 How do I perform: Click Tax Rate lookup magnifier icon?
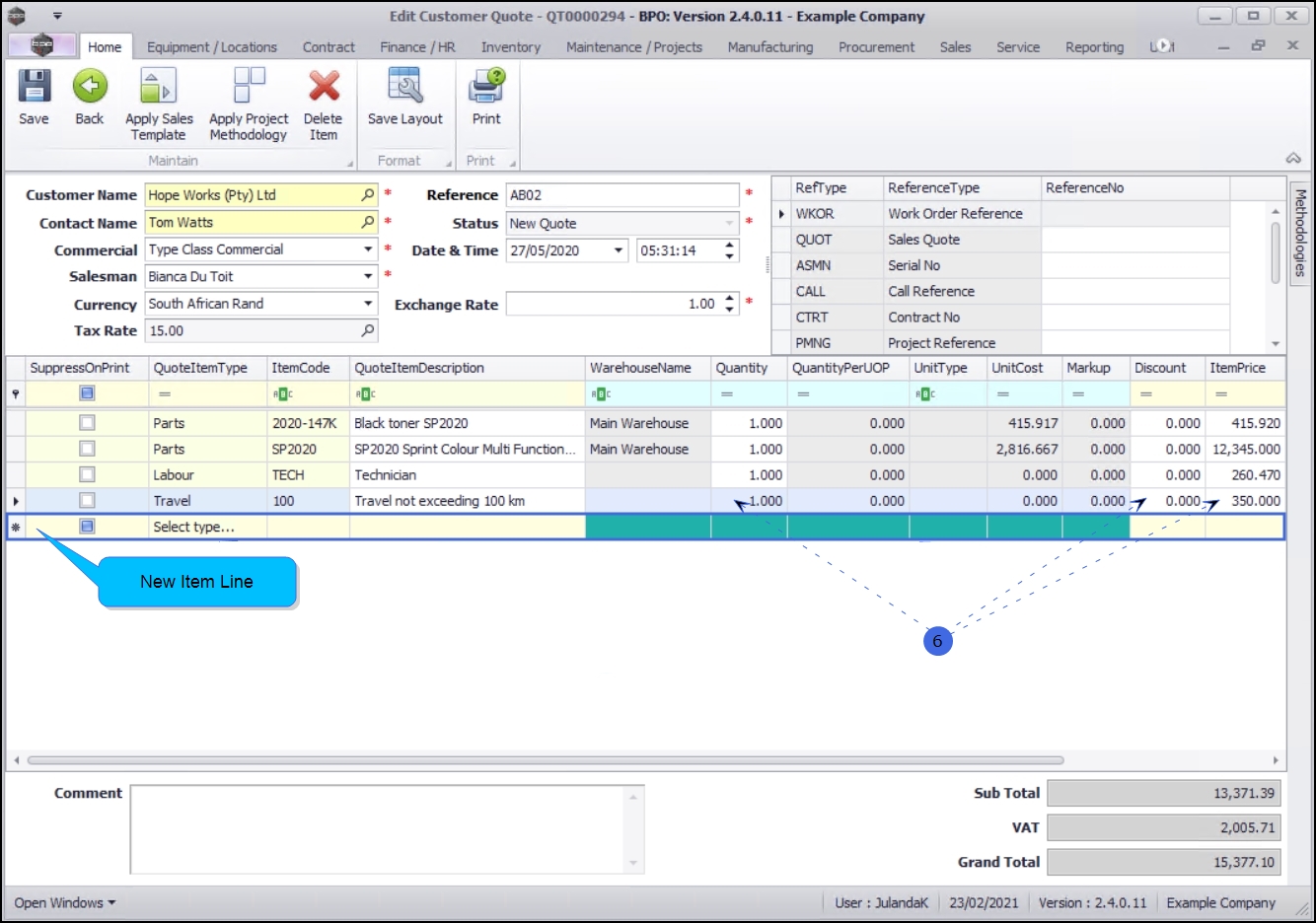[x=368, y=330]
